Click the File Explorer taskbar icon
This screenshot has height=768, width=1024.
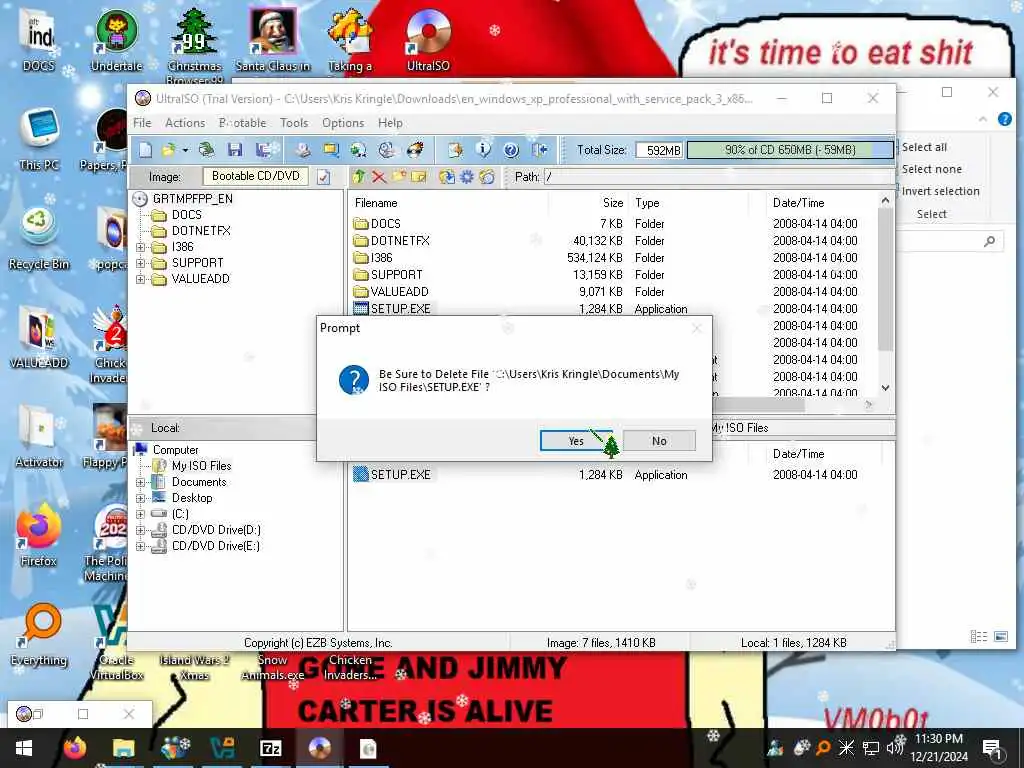click(123, 748)
